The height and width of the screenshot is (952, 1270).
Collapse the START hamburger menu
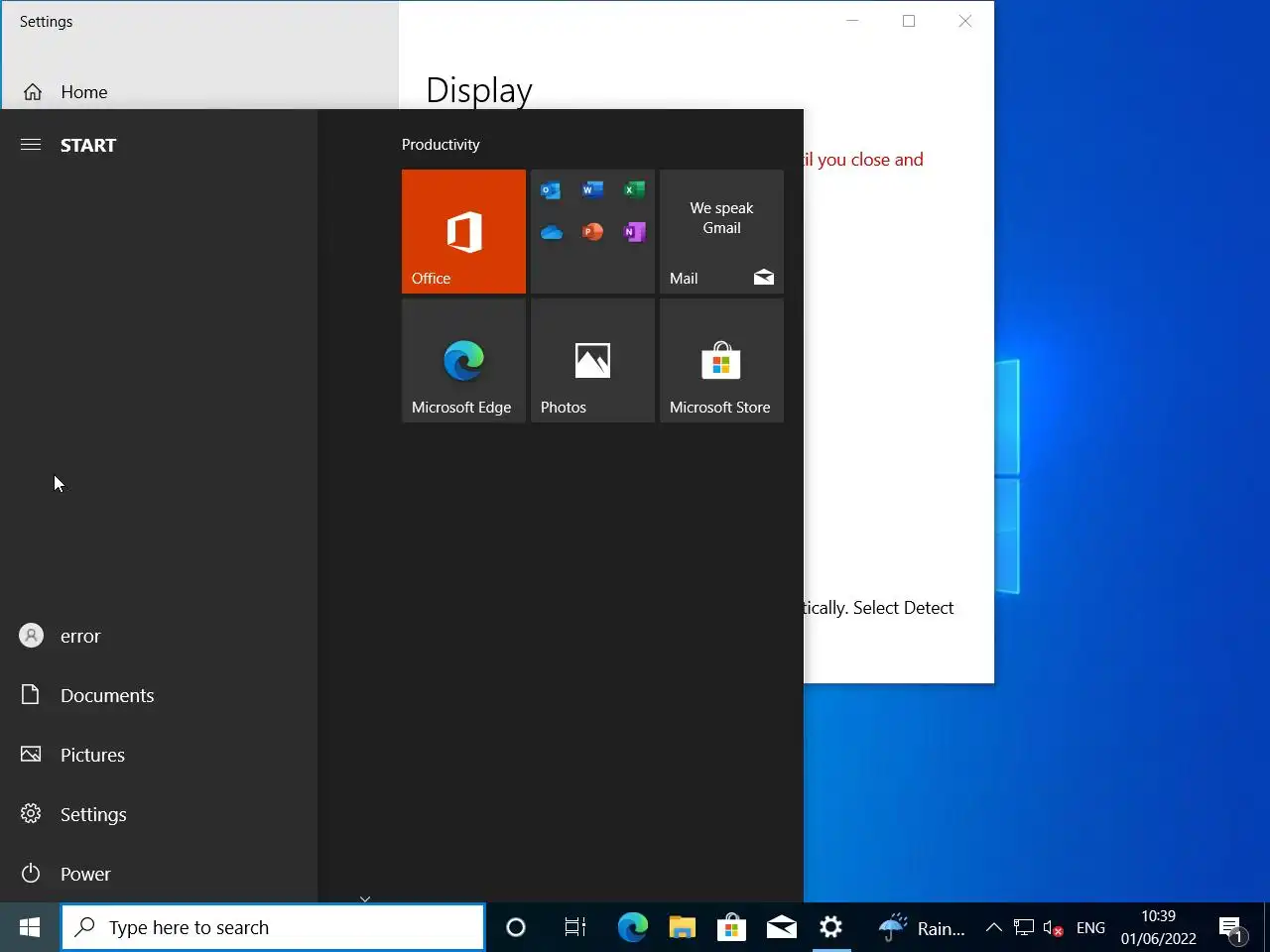click(31, 145)
